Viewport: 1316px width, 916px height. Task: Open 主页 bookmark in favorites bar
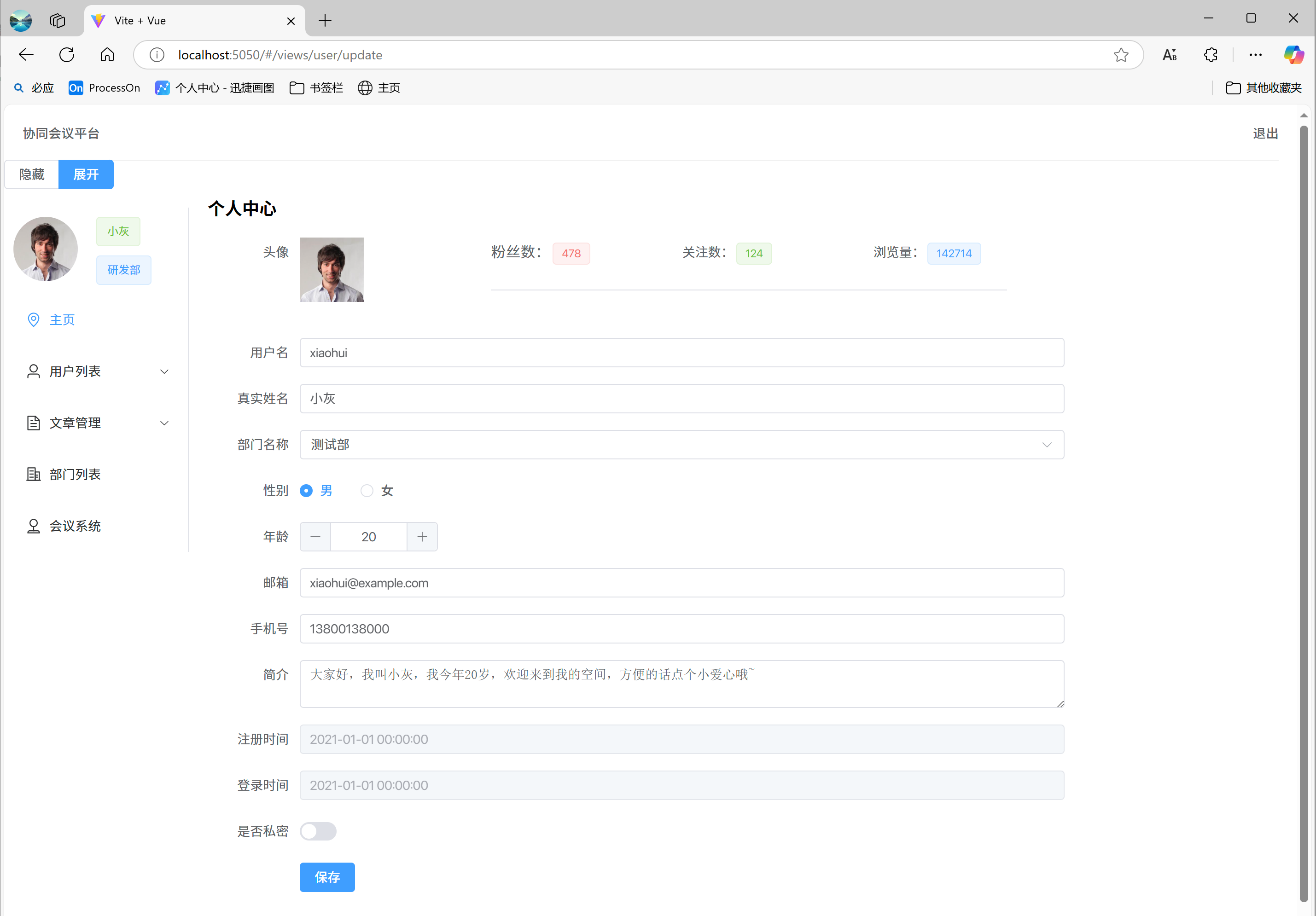click(379, 87)
